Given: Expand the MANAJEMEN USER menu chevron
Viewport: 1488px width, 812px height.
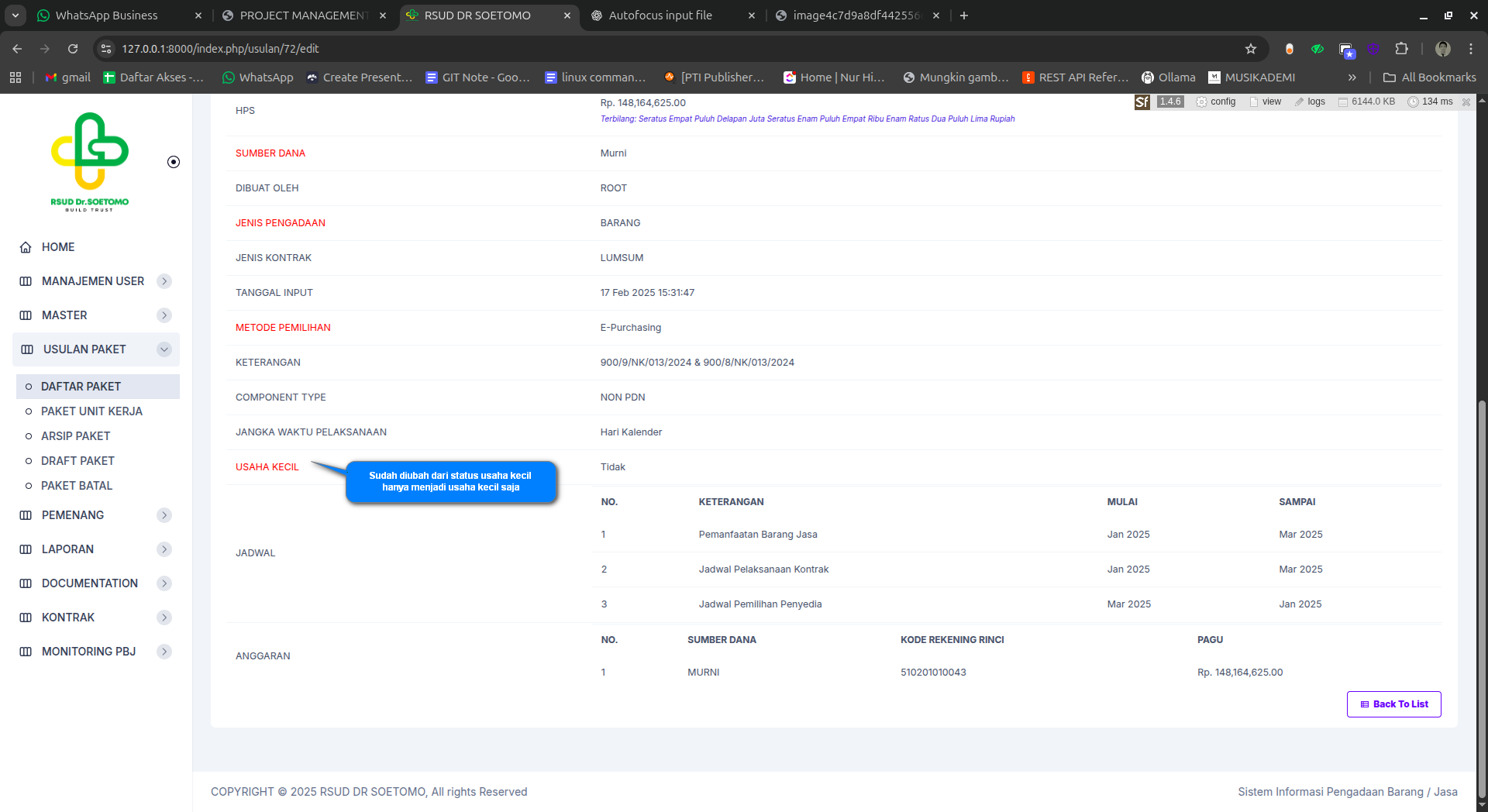Looking at the screenshot, I should (x=164, y=281).
